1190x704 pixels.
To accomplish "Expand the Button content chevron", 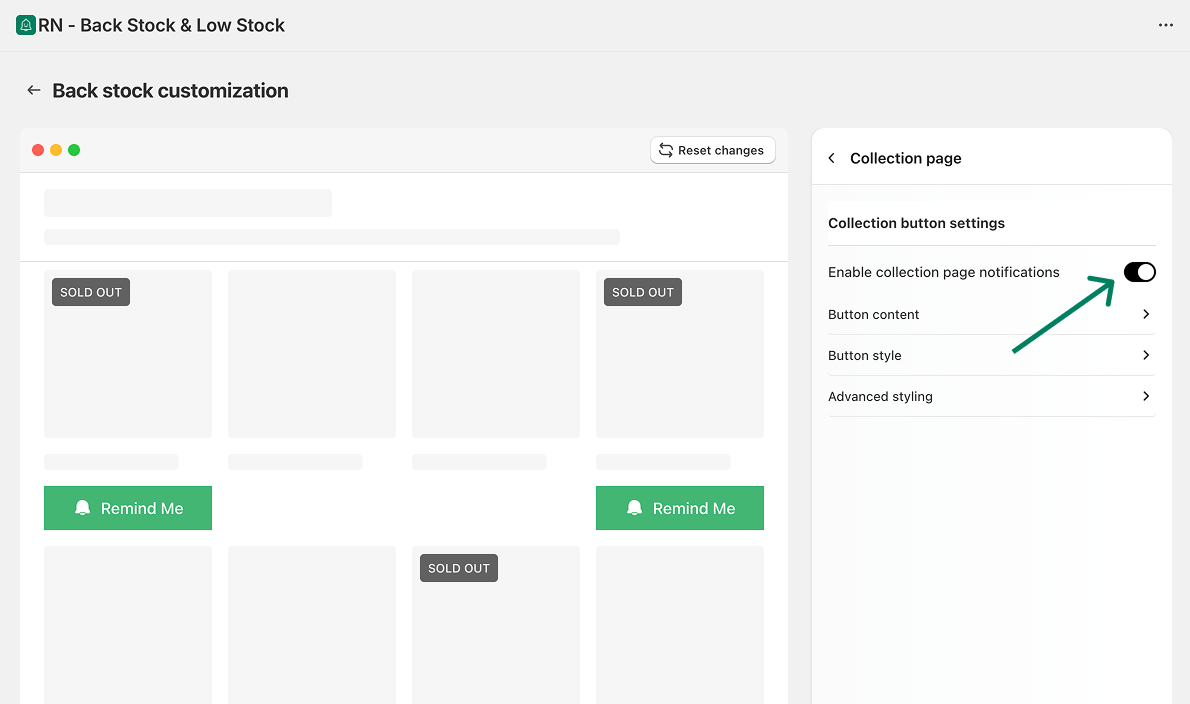I will click(1146, 314).
